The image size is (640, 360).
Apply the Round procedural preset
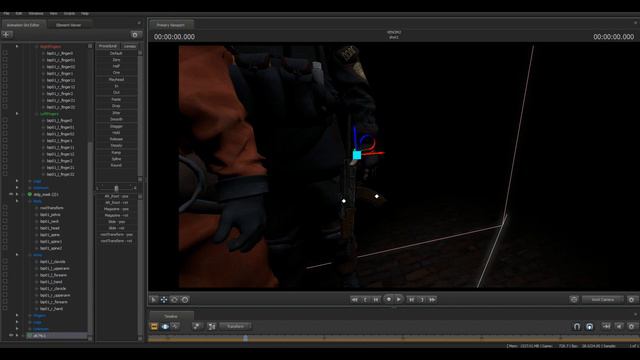116,165
